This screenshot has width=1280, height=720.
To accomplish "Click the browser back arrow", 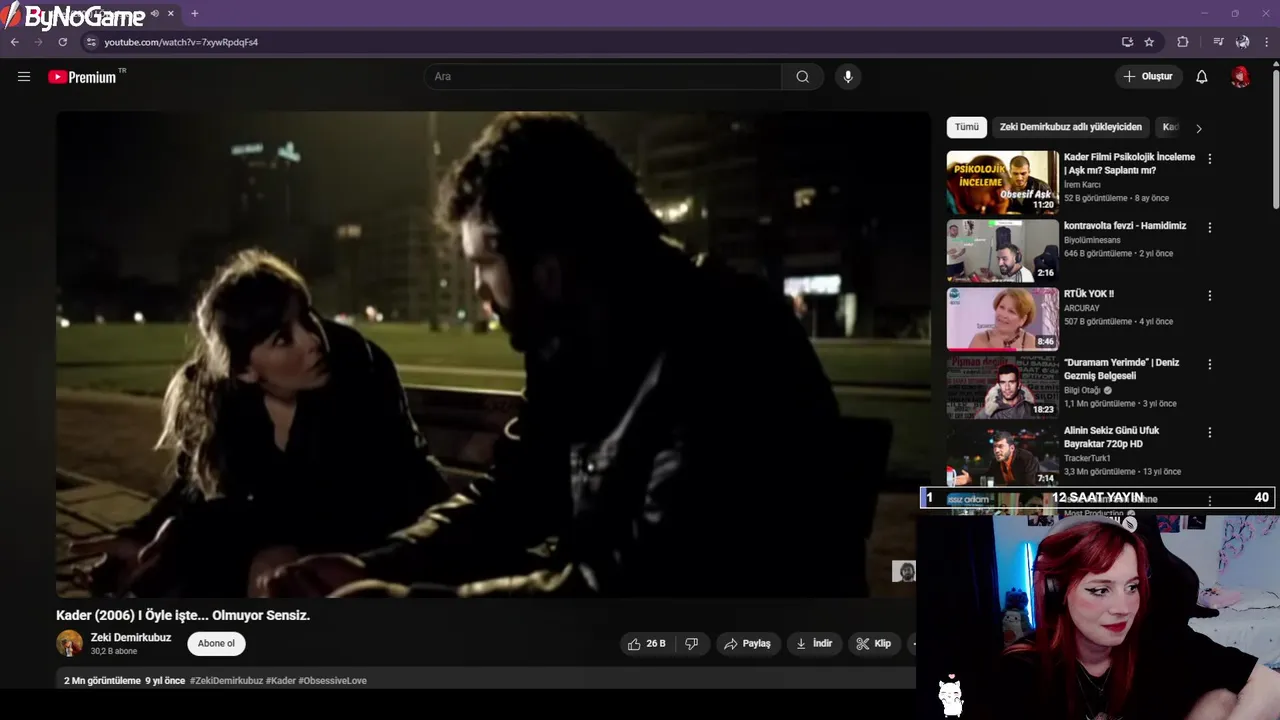I will 15,42.
